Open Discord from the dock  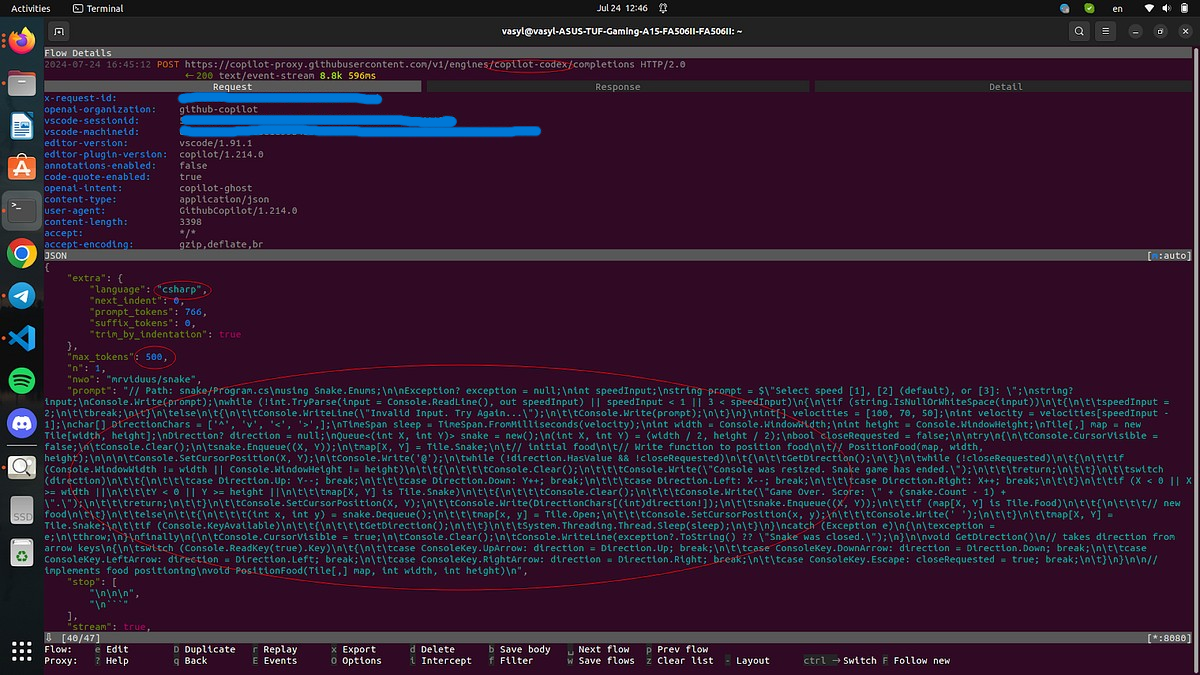pos(22,424)
